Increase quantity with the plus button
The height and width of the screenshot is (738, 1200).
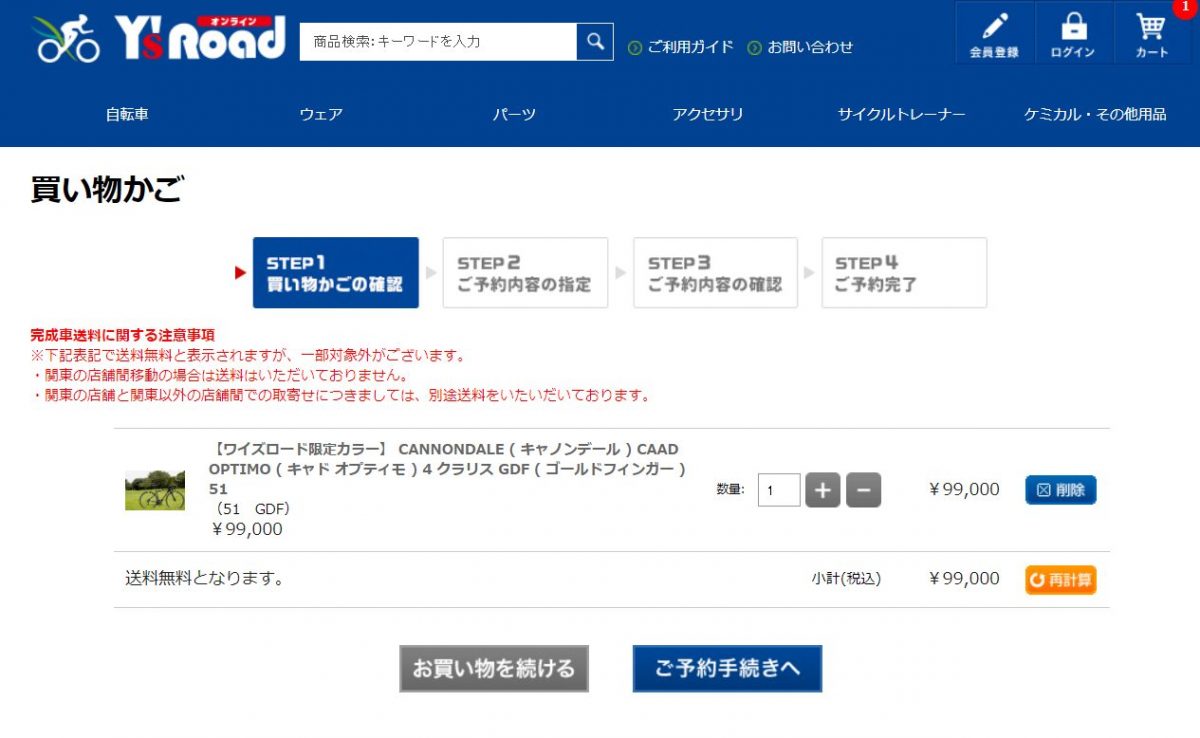click(x=823, y=490)
